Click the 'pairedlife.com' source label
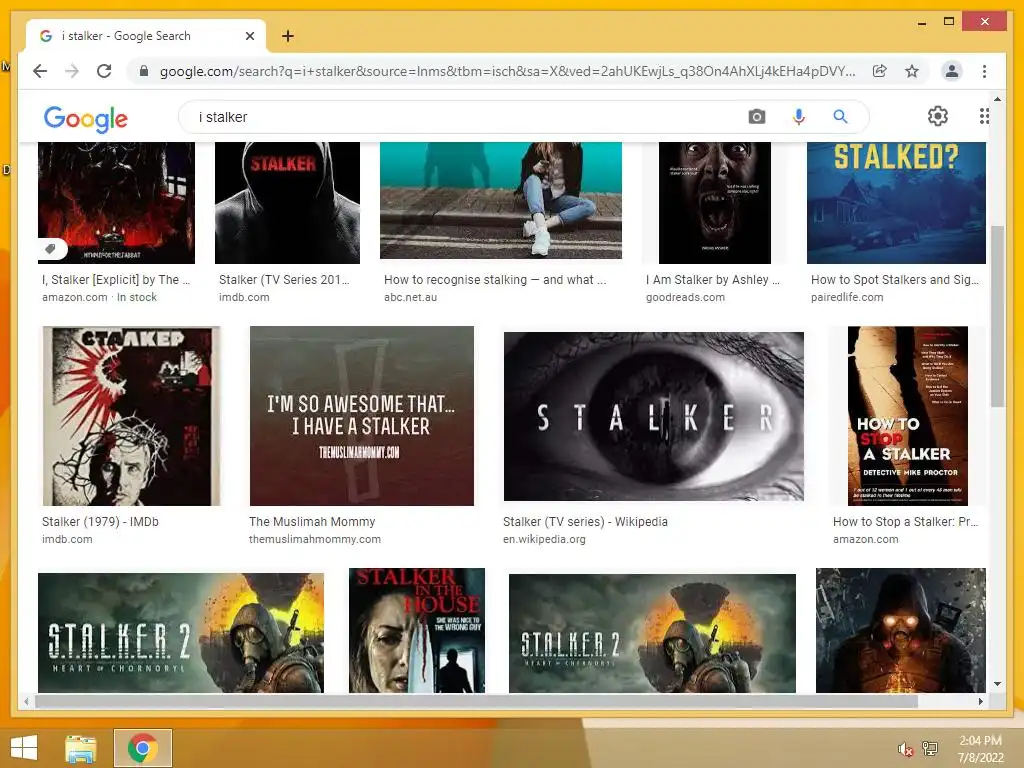This screenshot has height=768, width=1024. 847,297
